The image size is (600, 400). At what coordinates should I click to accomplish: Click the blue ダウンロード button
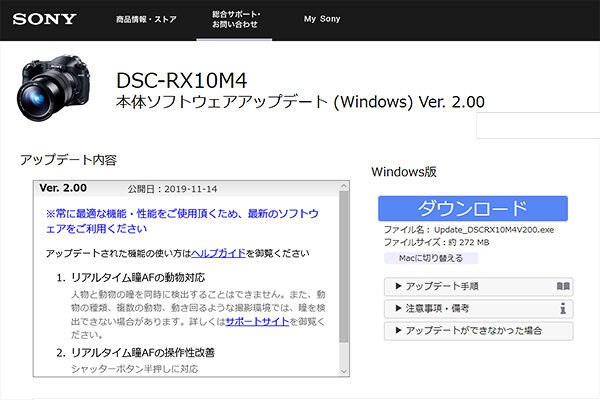[473, 208]
